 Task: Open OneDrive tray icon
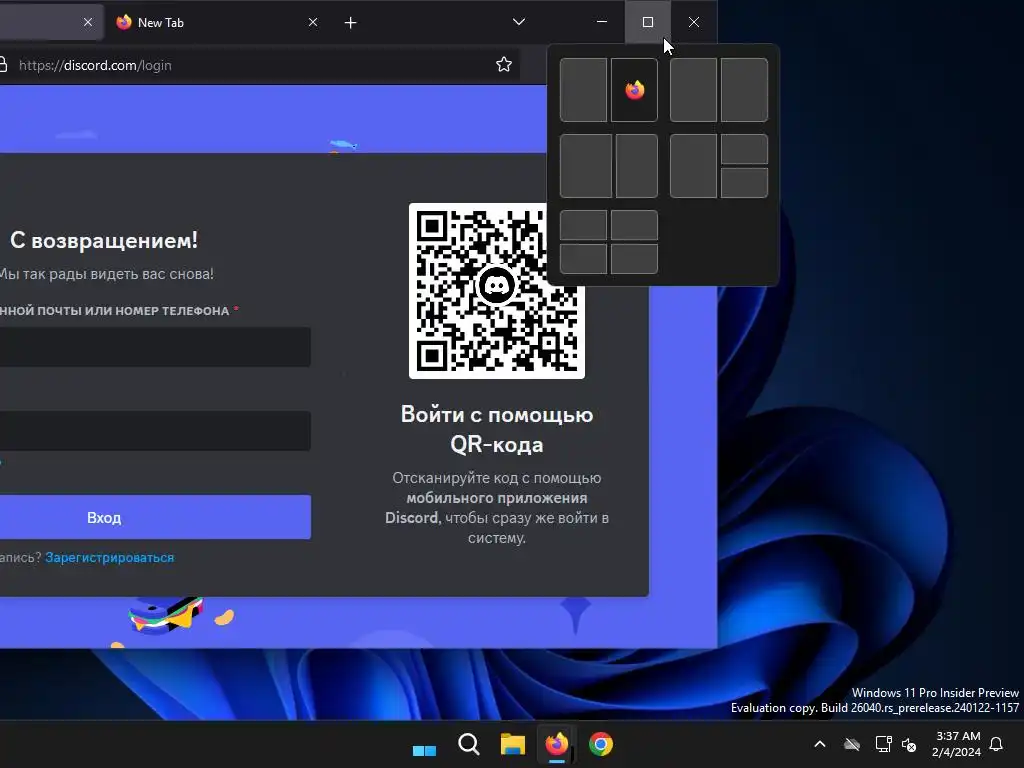point(852,744)
